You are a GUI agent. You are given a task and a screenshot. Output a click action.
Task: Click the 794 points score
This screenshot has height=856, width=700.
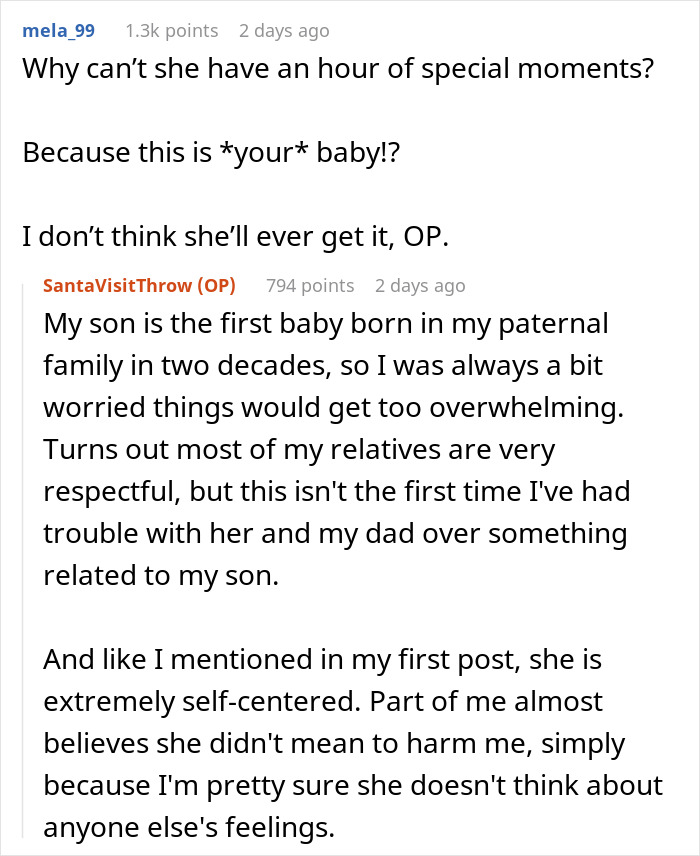click(310, 286)
